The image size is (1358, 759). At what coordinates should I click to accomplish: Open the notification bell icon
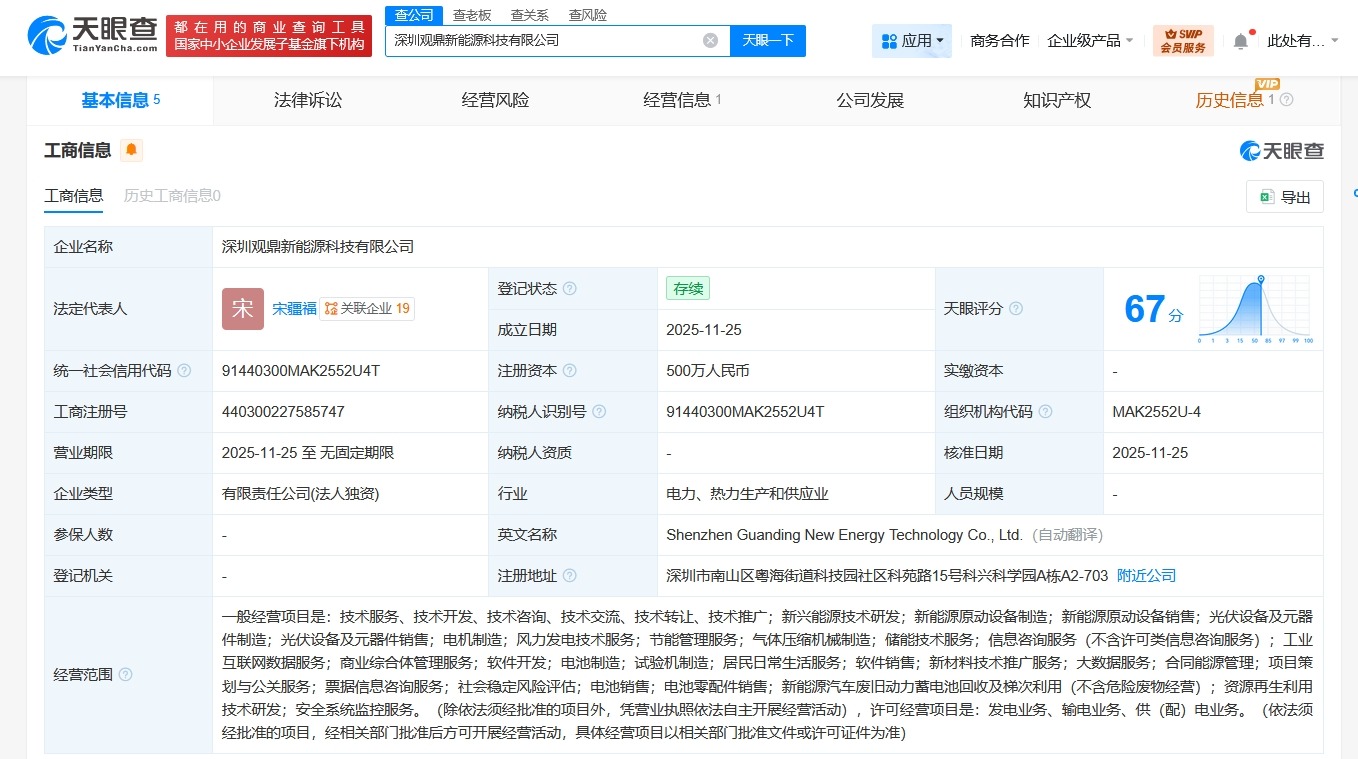tap(1240, 37)
